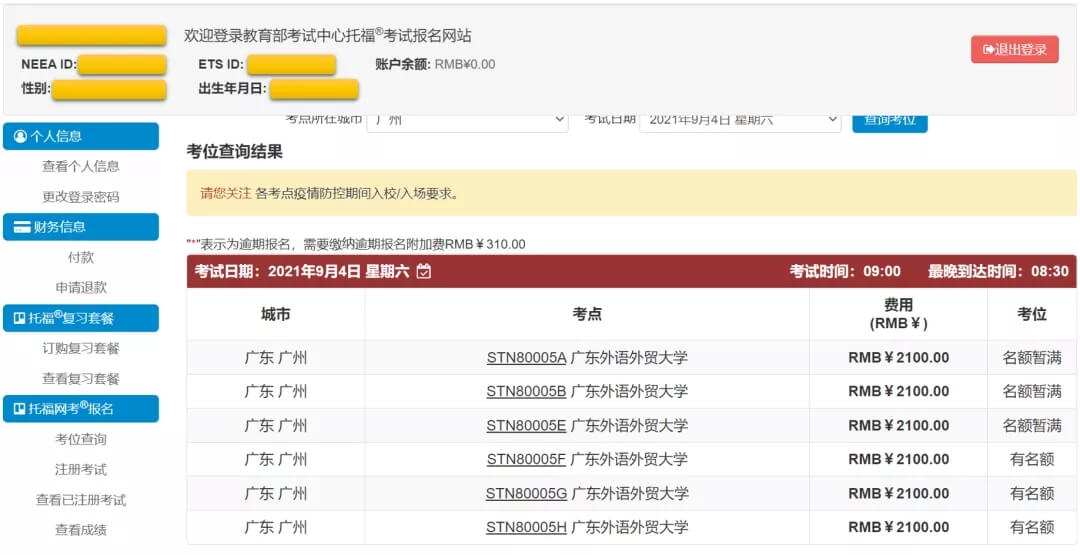Click 有名额 in the STN80005F row
Screen dimensions: 1080x555
pos(1032,459)
